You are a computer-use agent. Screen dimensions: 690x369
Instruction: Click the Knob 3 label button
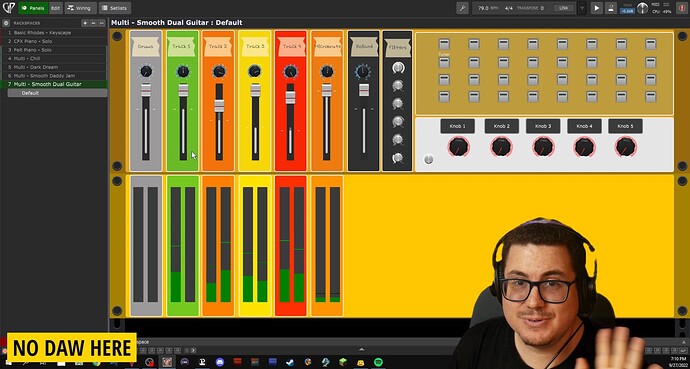(543, 126)
